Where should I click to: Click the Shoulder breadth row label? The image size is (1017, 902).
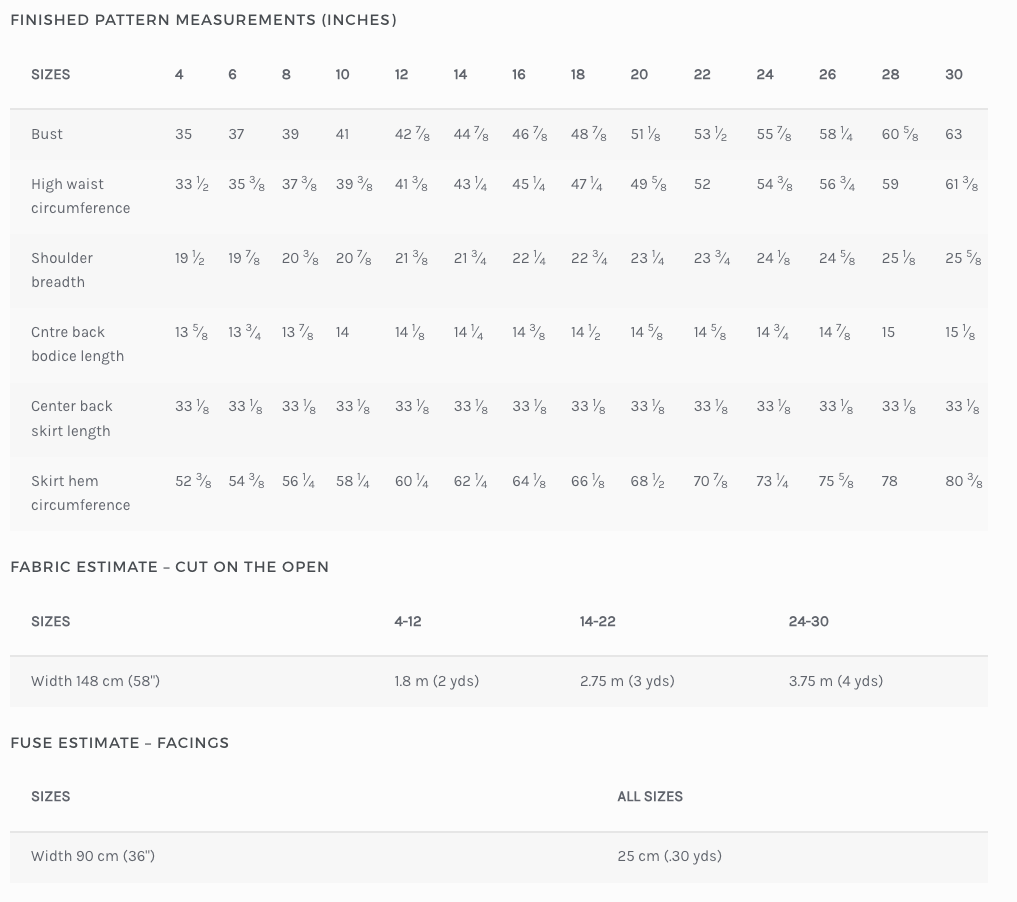click(62, 270)
